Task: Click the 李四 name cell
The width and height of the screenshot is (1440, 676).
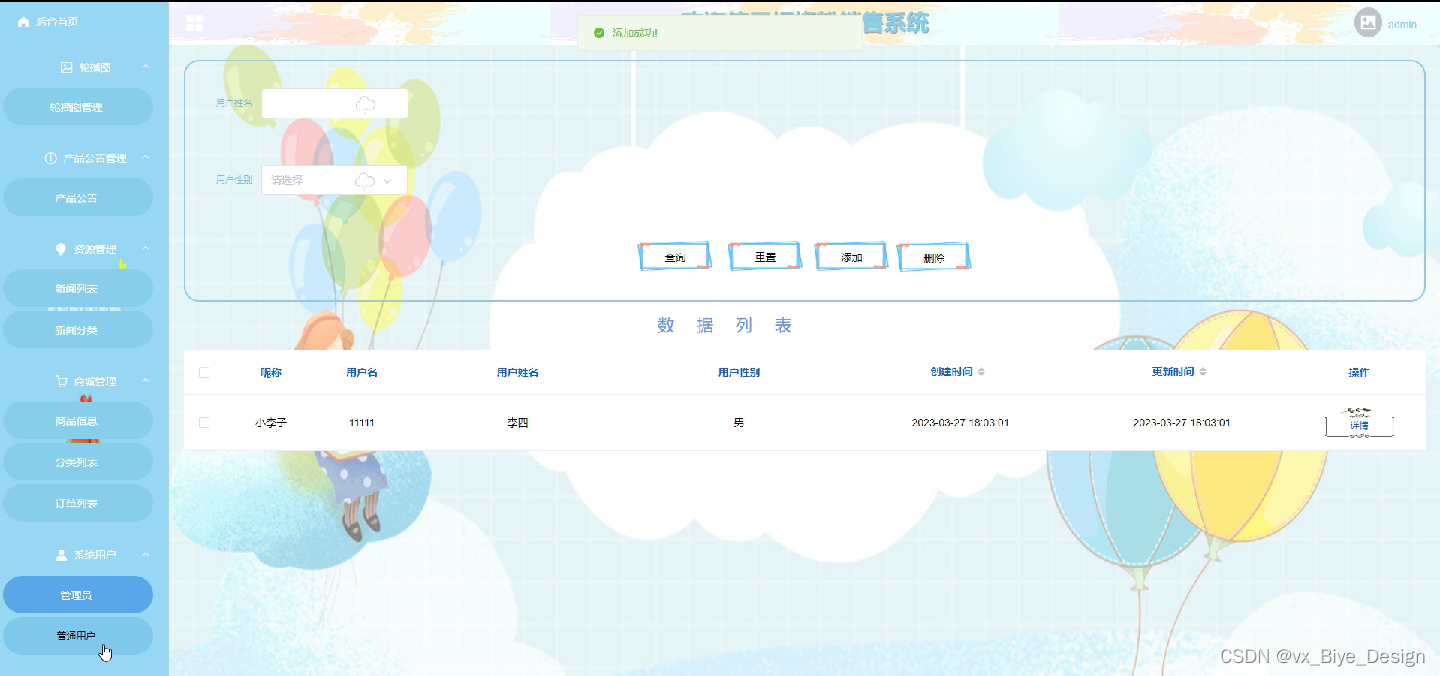Action: [x=518, y=423]
